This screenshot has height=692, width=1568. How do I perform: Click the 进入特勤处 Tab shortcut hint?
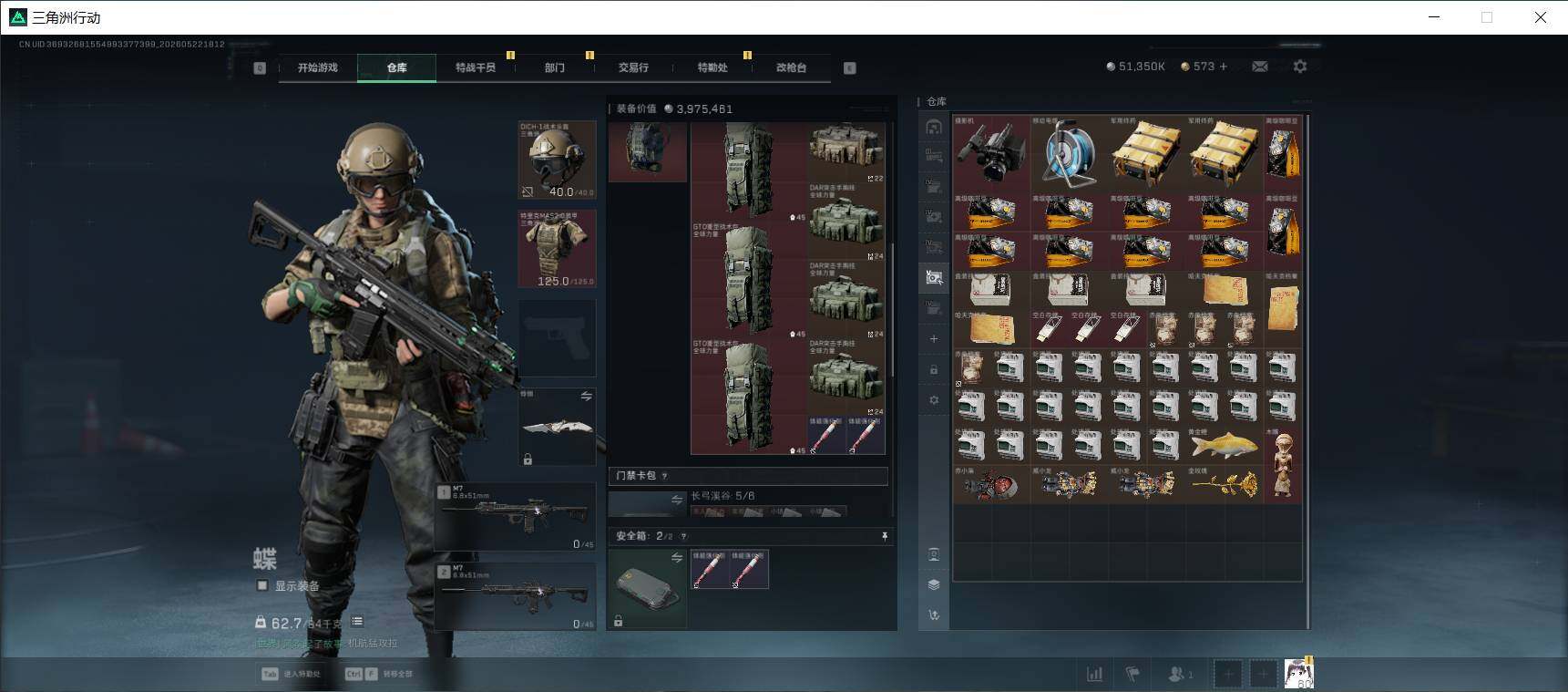pyautogui.click(x=292, y=674)
